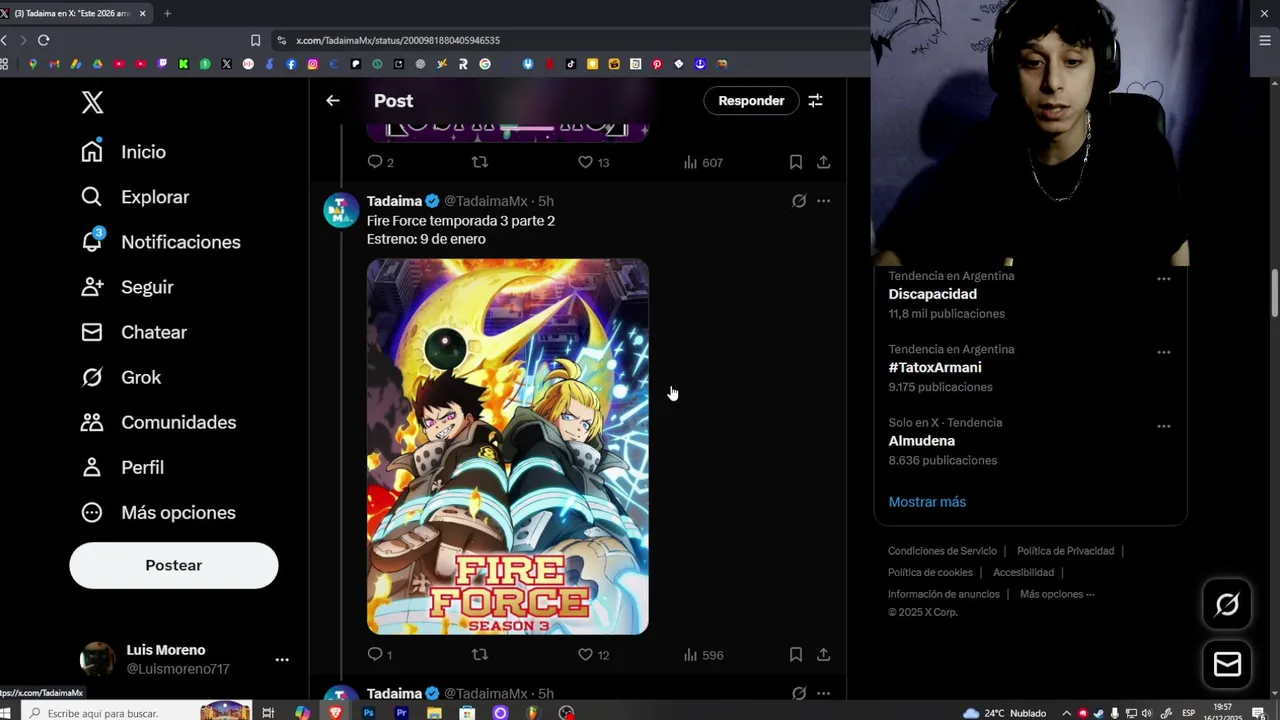Open the Discapacidad trending topic

click(x=932, y=294)
